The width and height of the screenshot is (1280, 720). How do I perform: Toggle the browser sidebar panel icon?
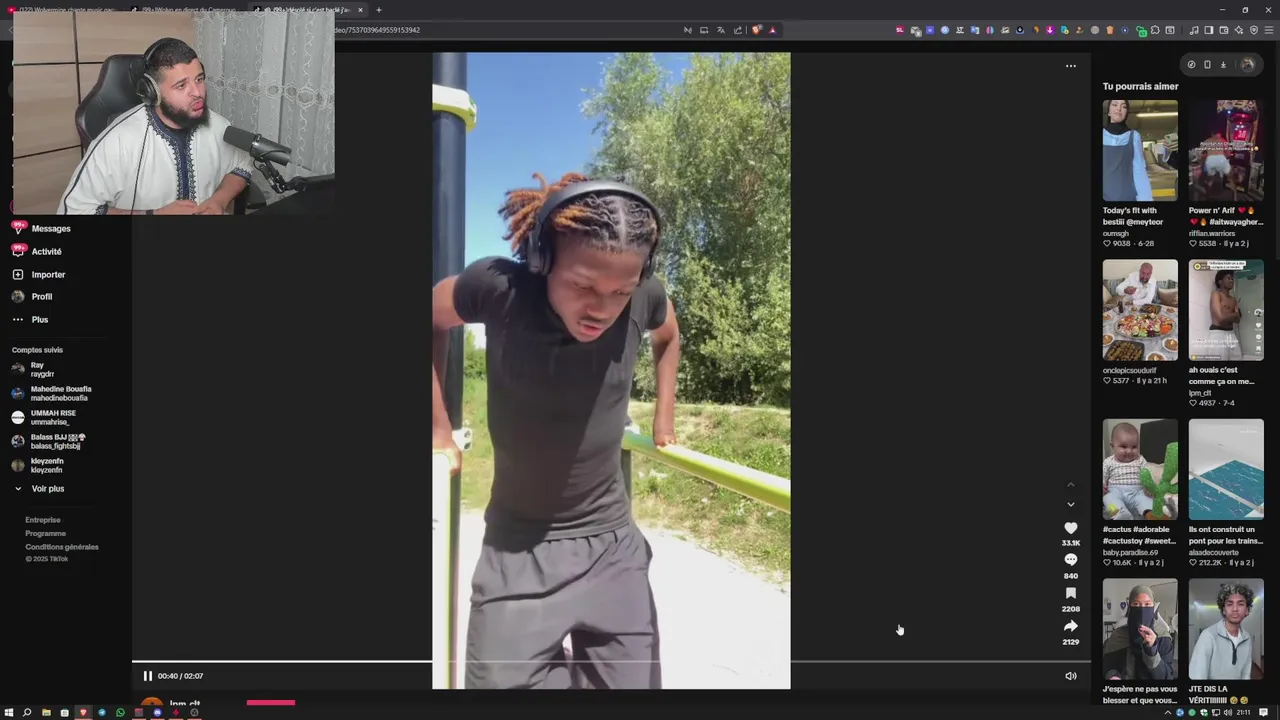pos(1209,30)
